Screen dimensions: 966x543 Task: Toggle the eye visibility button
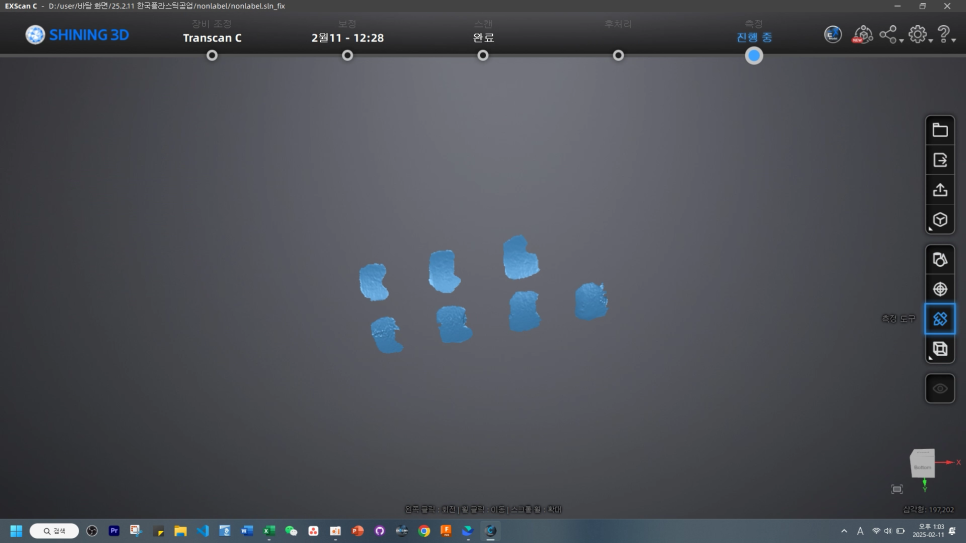coord(940,388)
